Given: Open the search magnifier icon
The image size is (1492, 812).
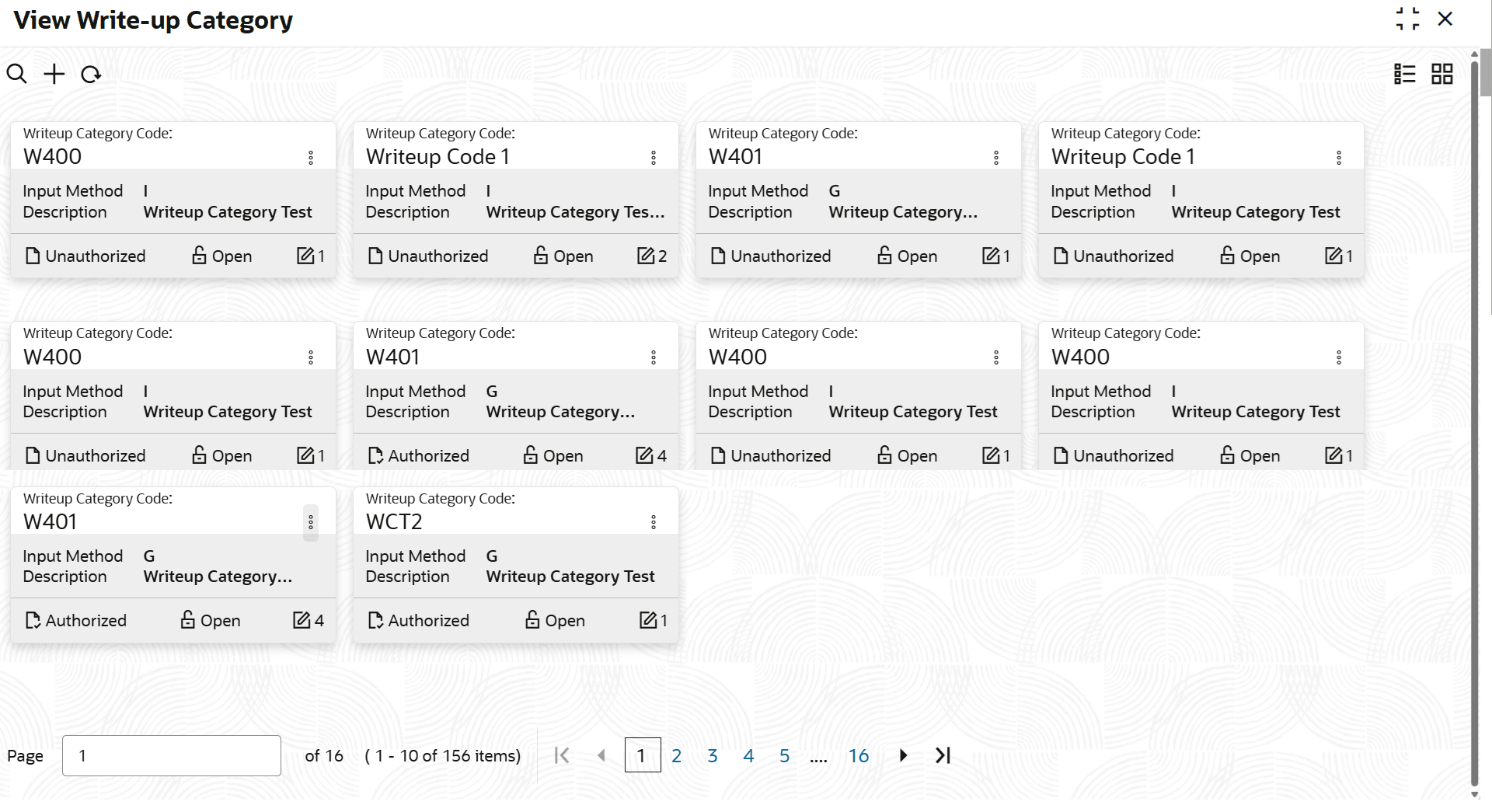Looking at the screenshot, I should pos(16,74).
